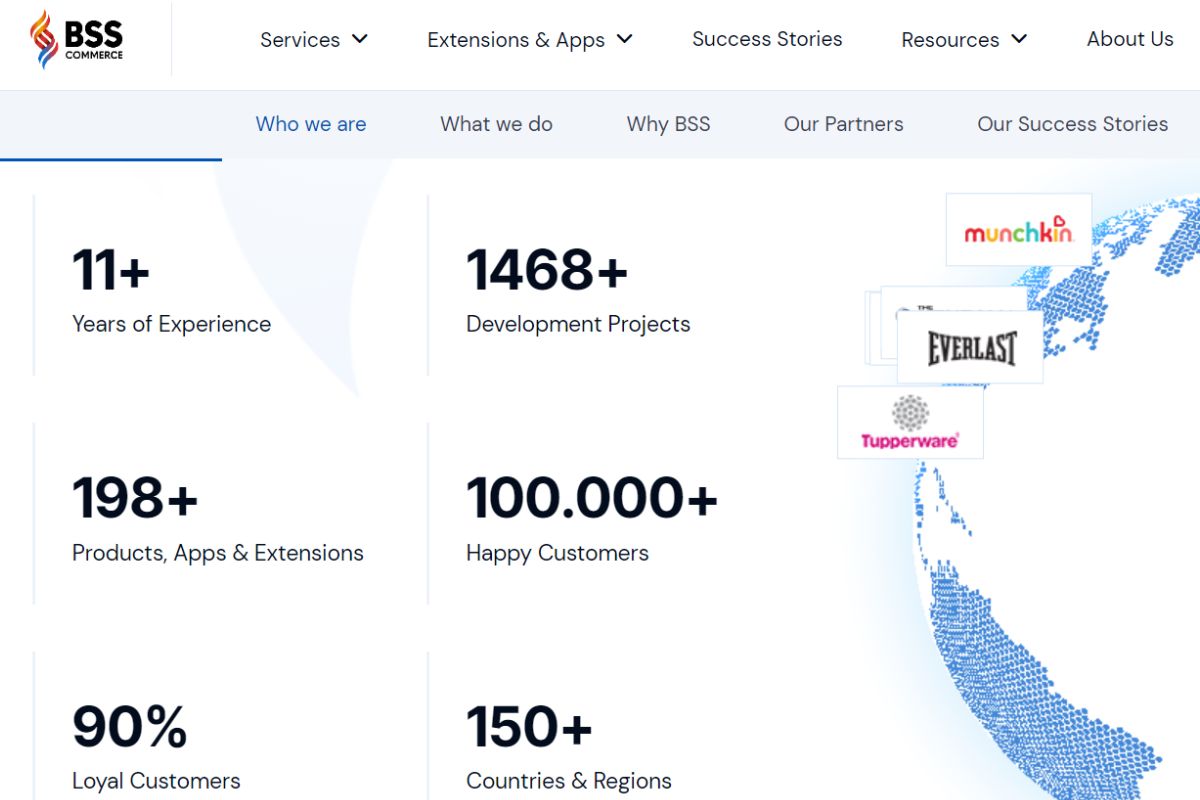Click the 100.000+ statistic number
Screen dimensions: 1200x800
[592, 498]
